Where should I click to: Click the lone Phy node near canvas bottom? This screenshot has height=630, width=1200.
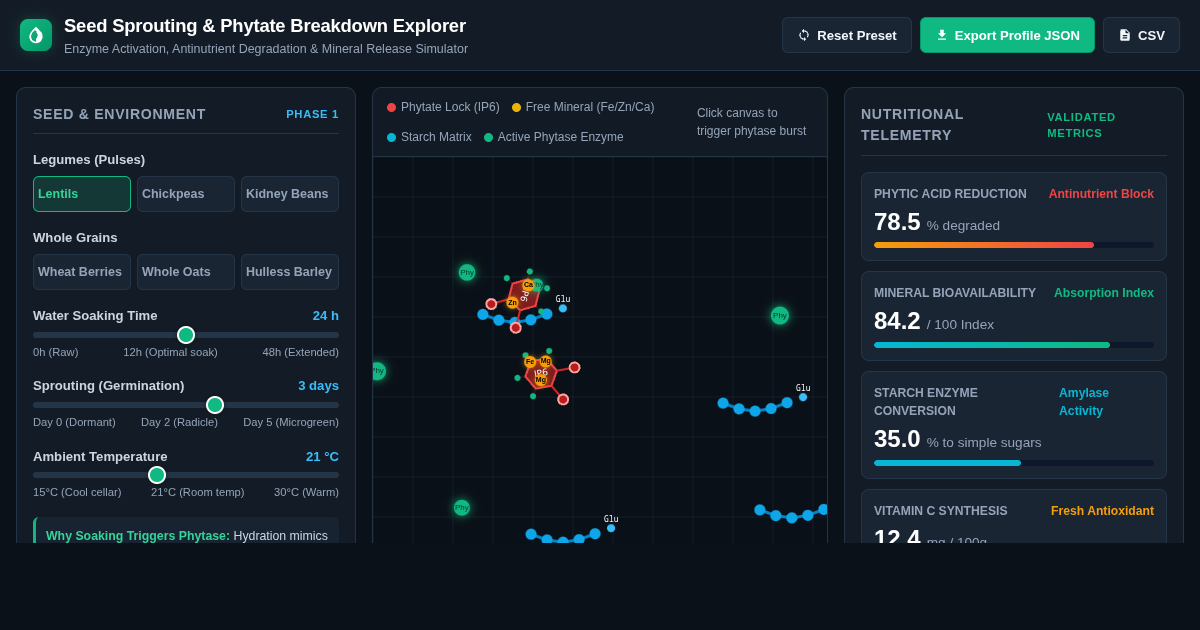tap(462, 508)
